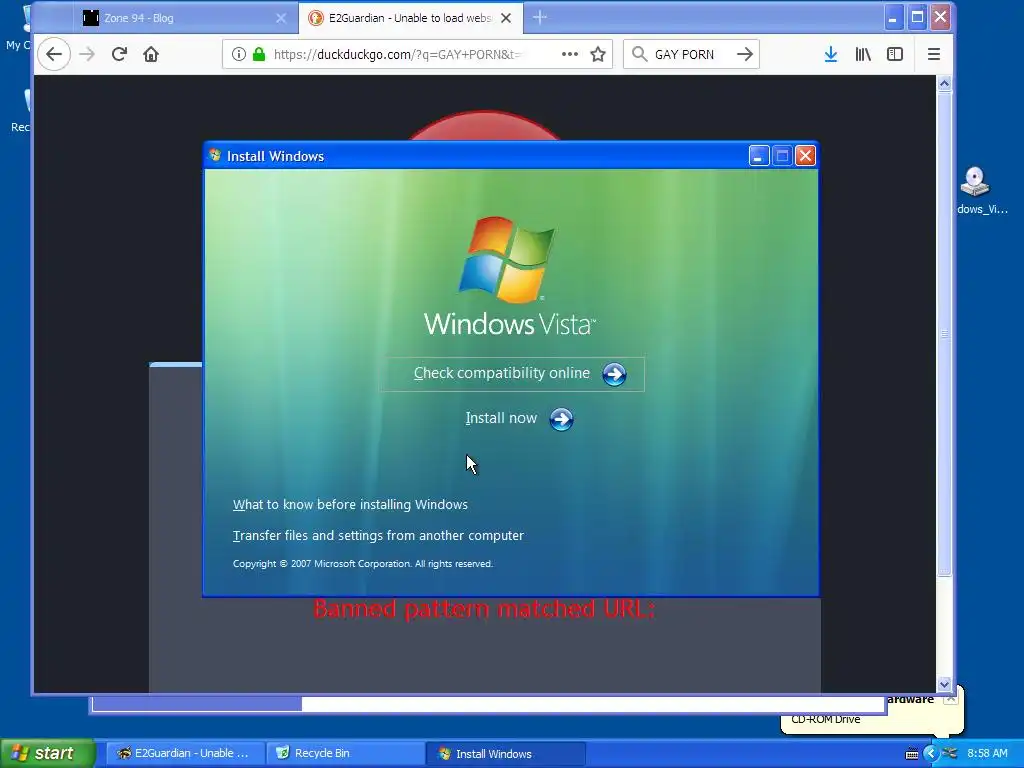Open the Firefox home page

coord(151,54)
